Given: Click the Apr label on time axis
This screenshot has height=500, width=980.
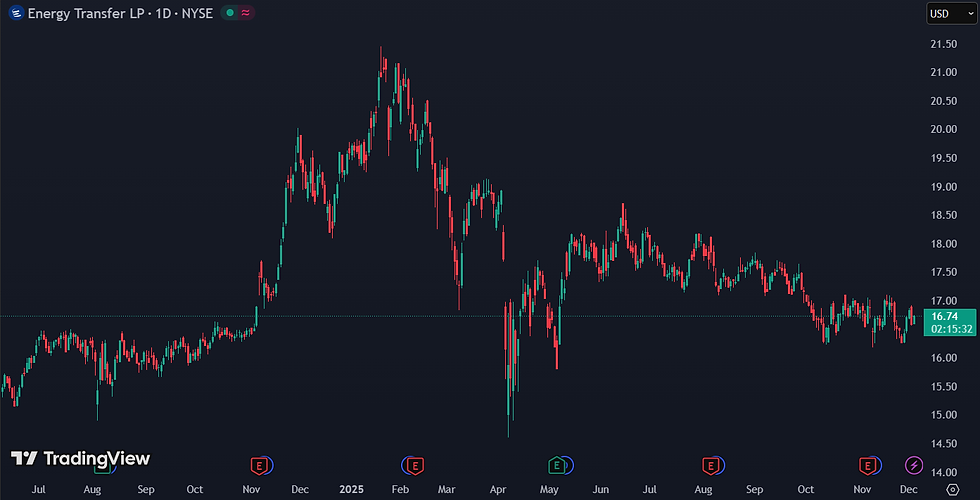Looking at the screenshot, I should coord(498,489).
